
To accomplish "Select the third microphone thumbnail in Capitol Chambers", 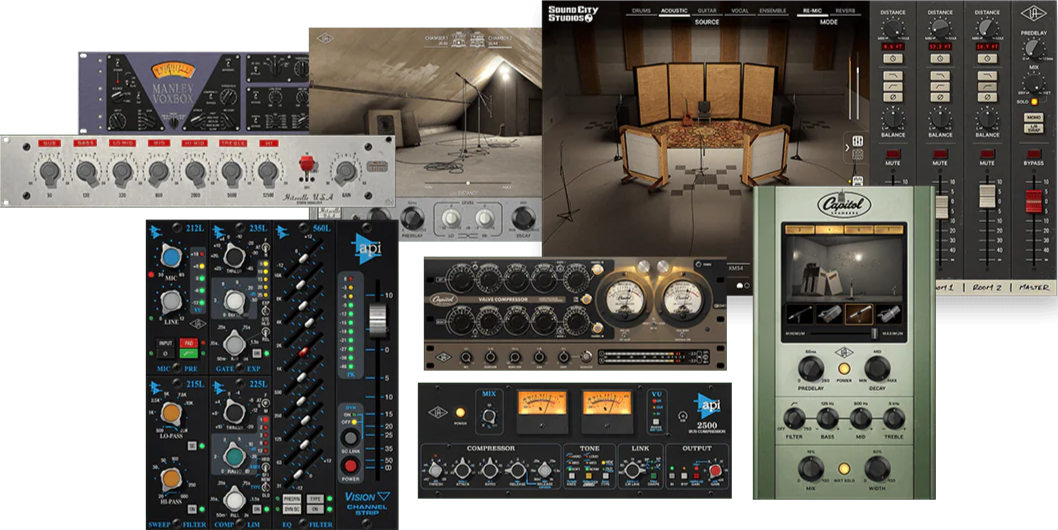I will pos(858,314).
